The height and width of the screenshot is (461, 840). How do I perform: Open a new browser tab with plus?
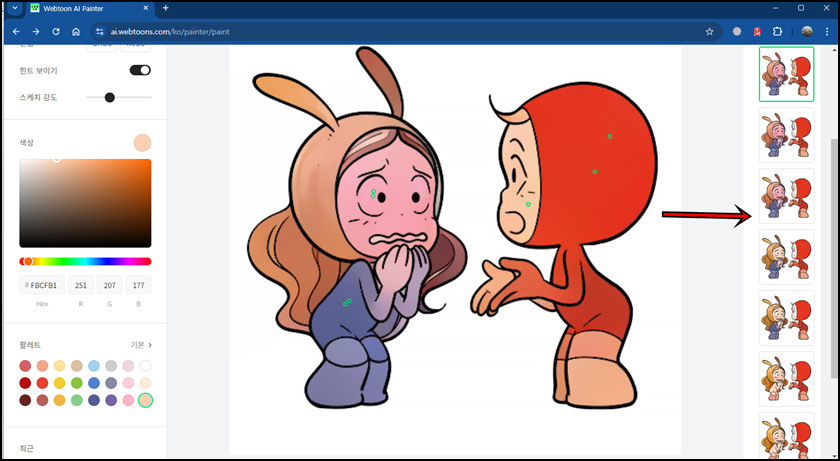(166, 8)
